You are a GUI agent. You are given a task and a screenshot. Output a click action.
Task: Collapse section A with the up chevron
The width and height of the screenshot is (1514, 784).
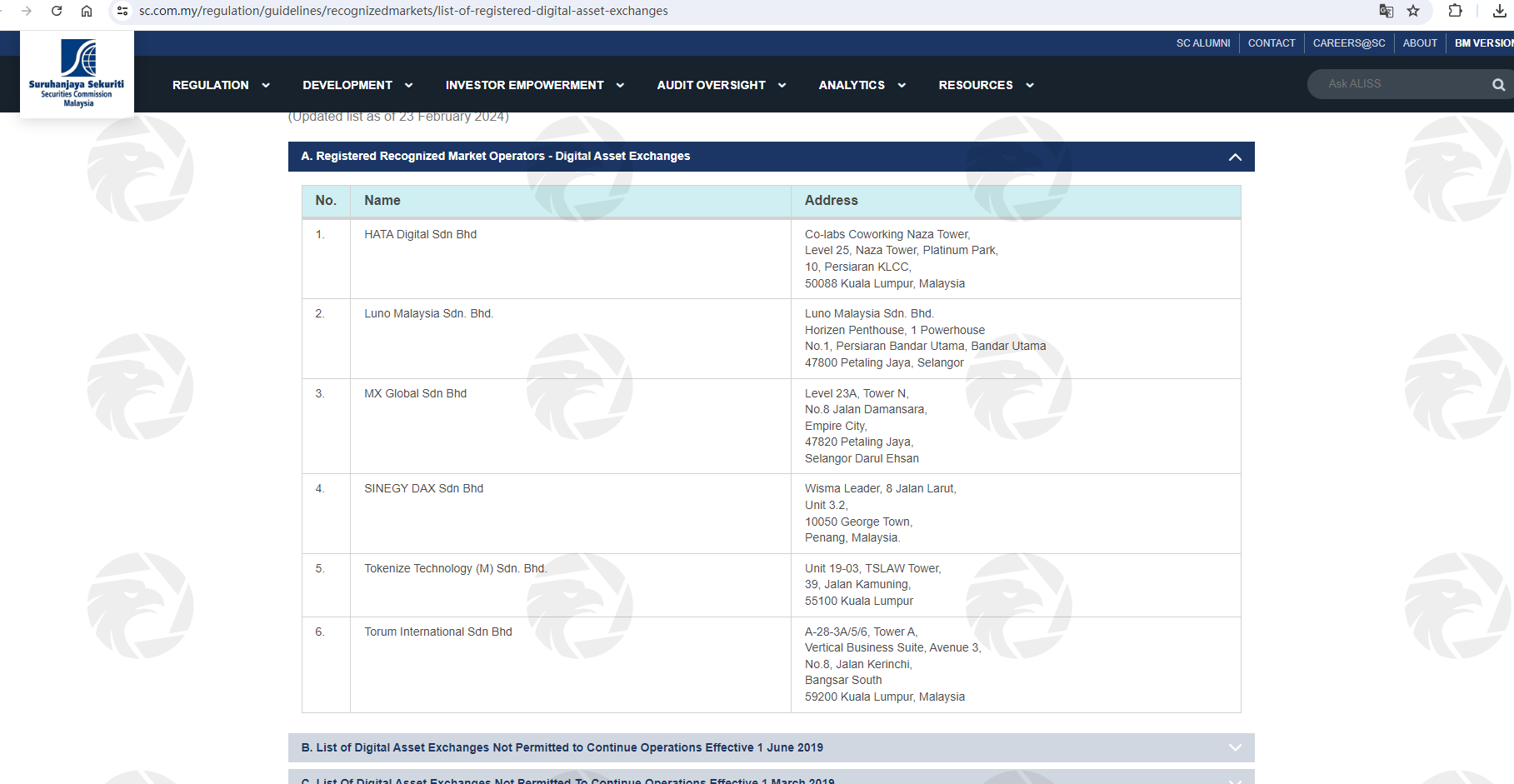[1235, 157]
